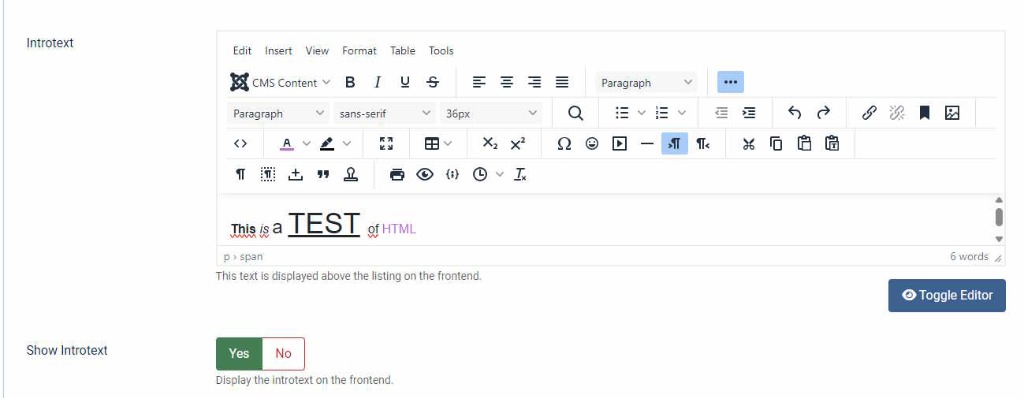The image size is (1023, 398).
Task: Undo the last edit
Action: (x=795, y=113)
